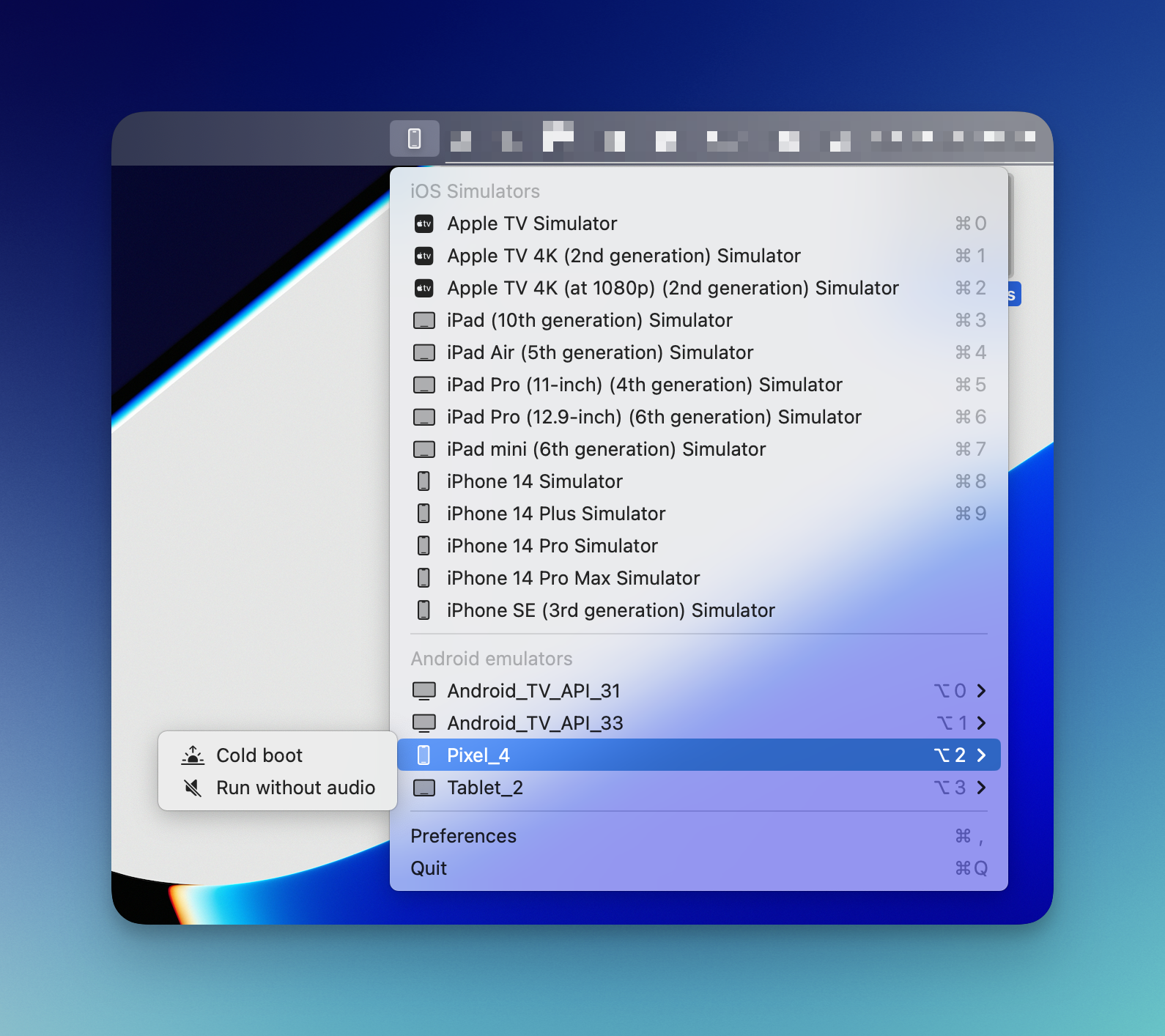Quit the application
The width and height of the screenshot is (1165, 1036).
pos(699,868)
